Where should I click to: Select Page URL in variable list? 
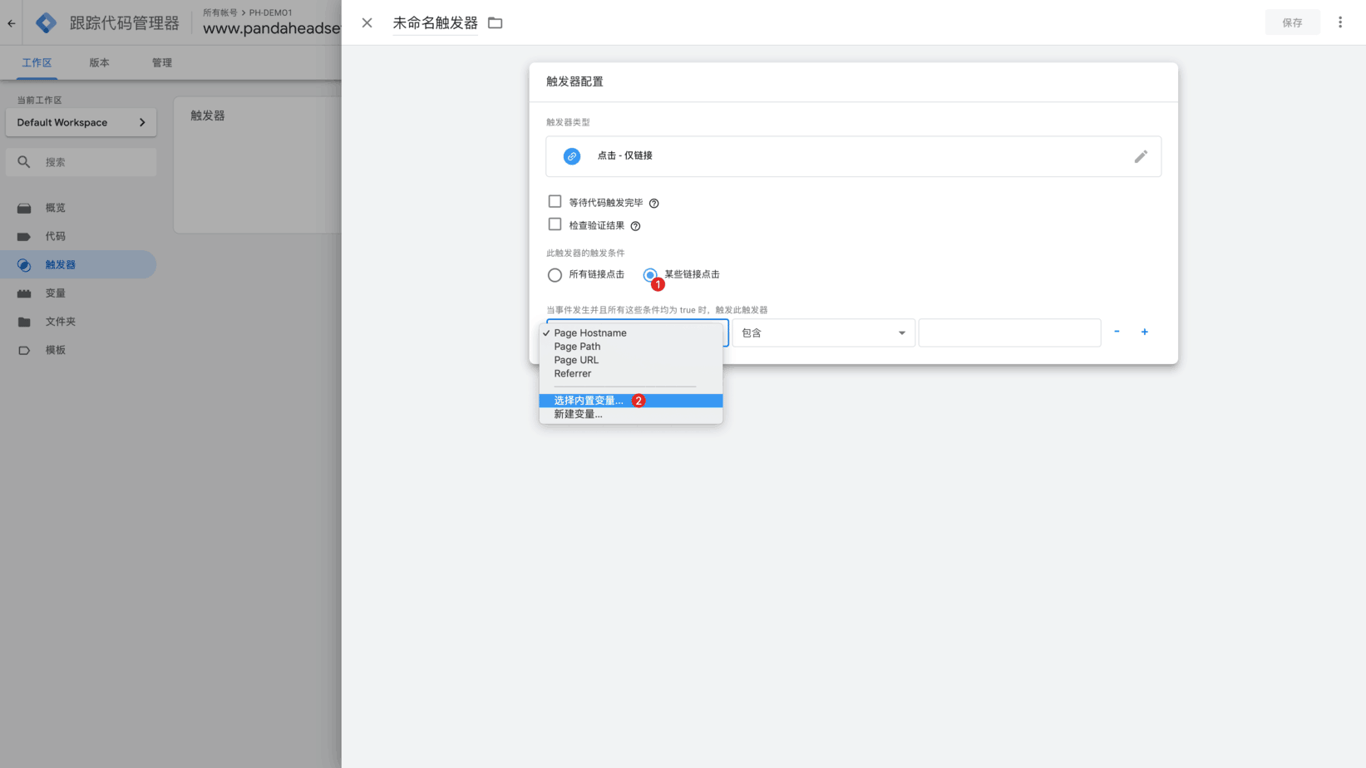(x=576, y=360)
